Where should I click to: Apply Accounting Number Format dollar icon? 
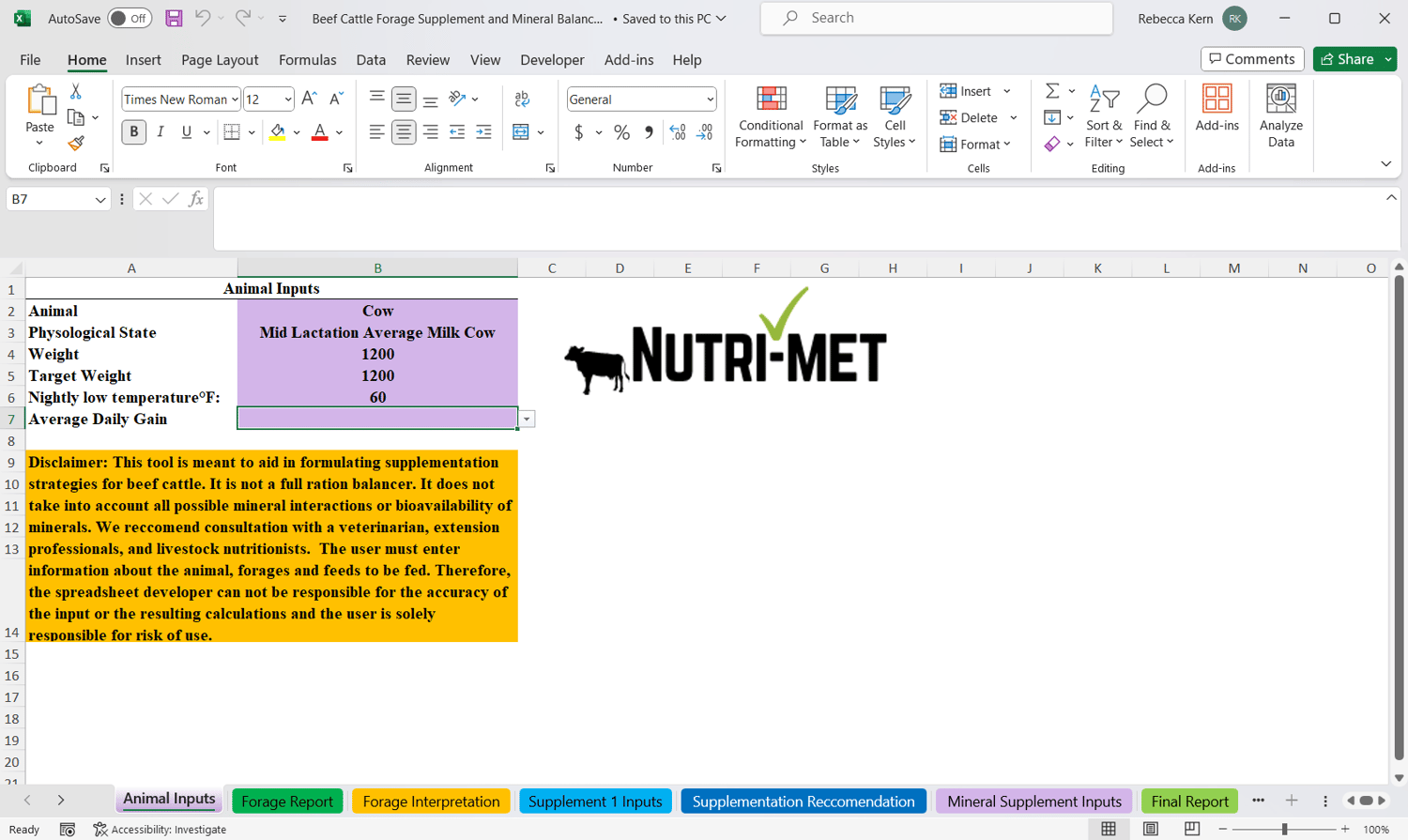click(x=579, y=132)
